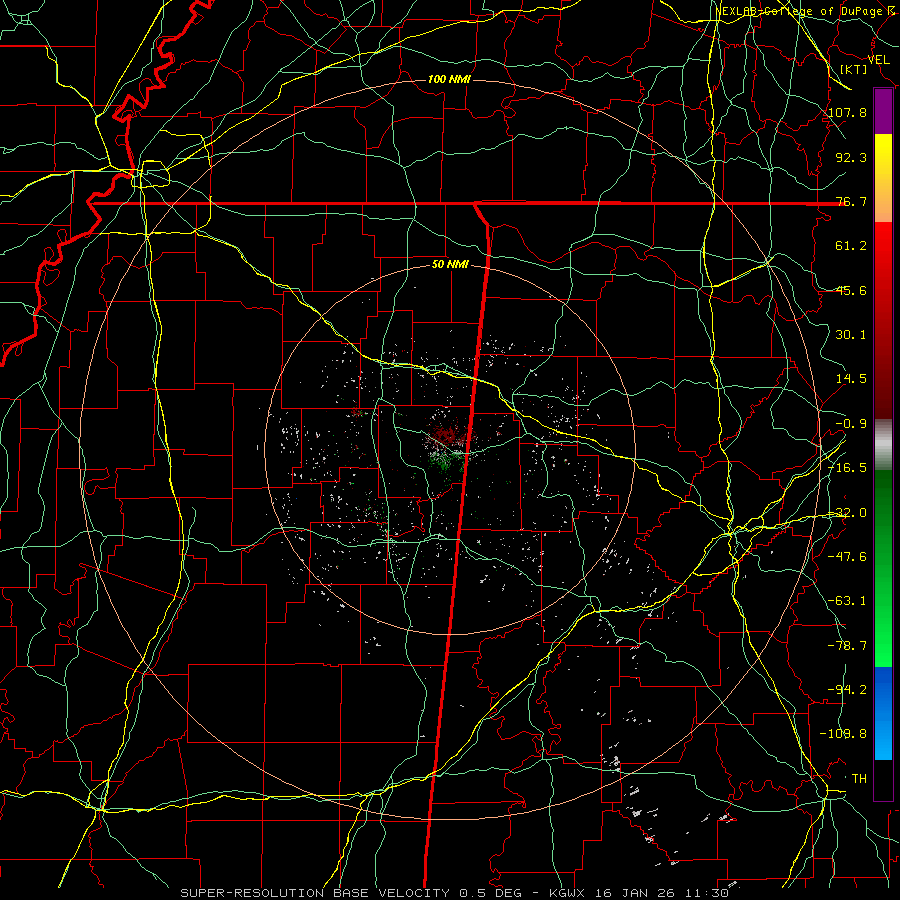Image resolution: width=900 pixels, height=900 pixels.
Task: Select the -94.2 legend value
Action: click(x=848, y=690)
